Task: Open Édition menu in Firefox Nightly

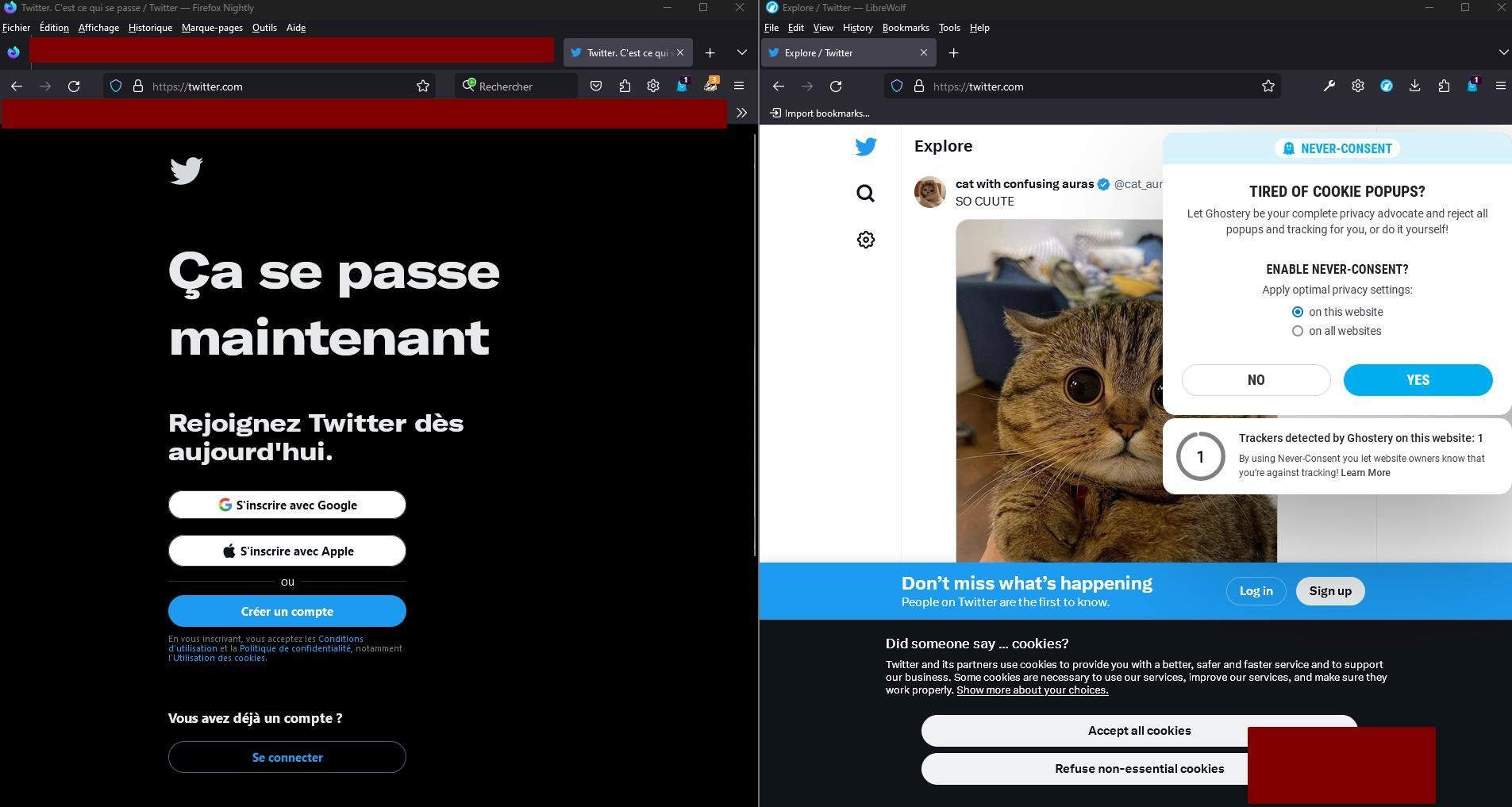Action: point(54,28)
